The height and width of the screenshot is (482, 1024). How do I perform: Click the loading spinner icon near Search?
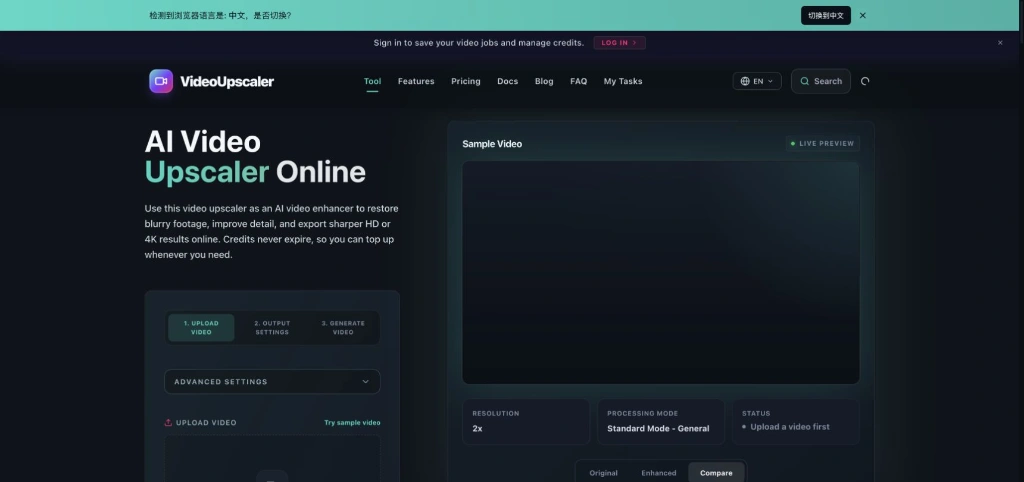[x=865, y=82]
